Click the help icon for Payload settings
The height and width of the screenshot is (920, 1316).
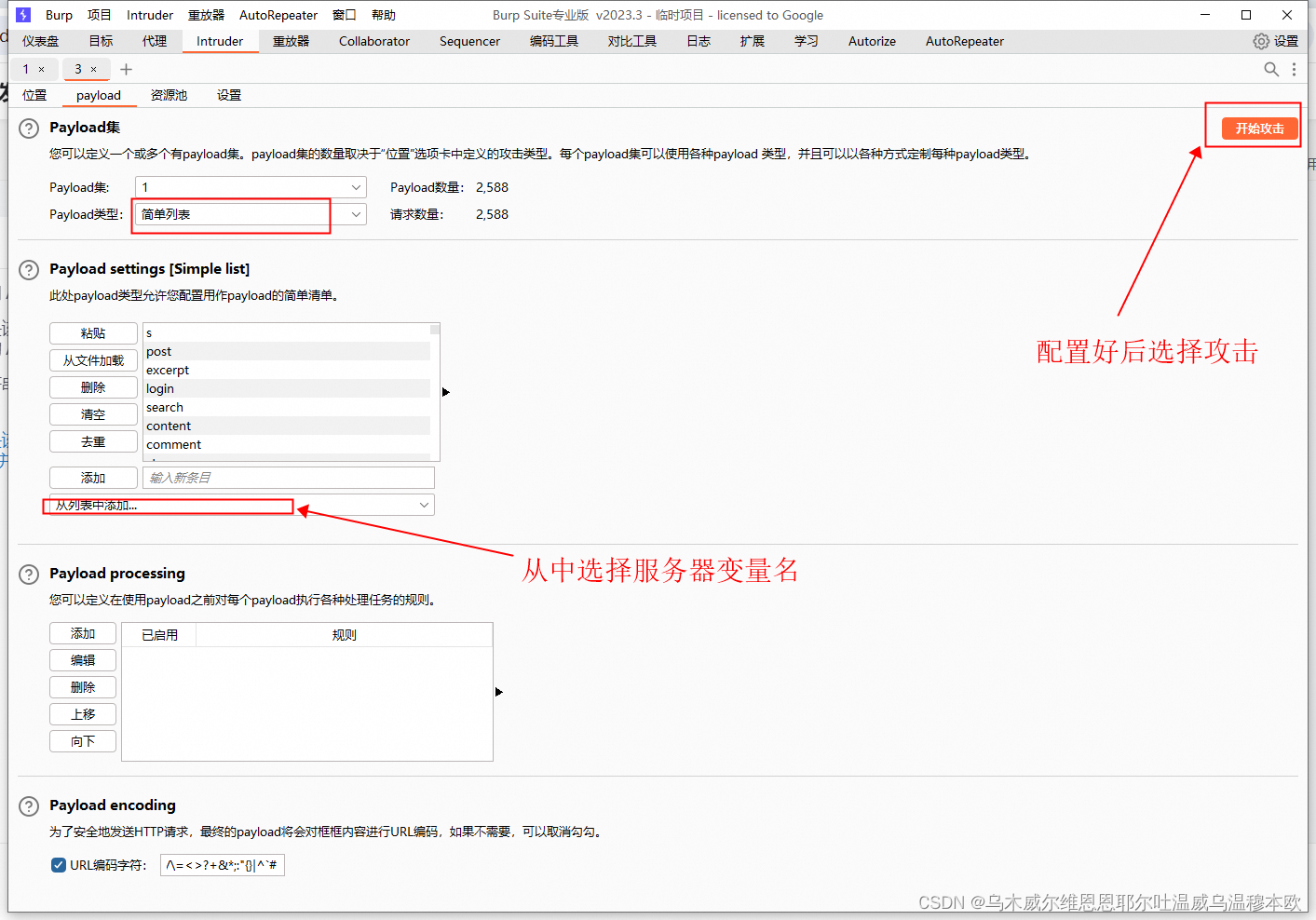(x=28, y=270)
